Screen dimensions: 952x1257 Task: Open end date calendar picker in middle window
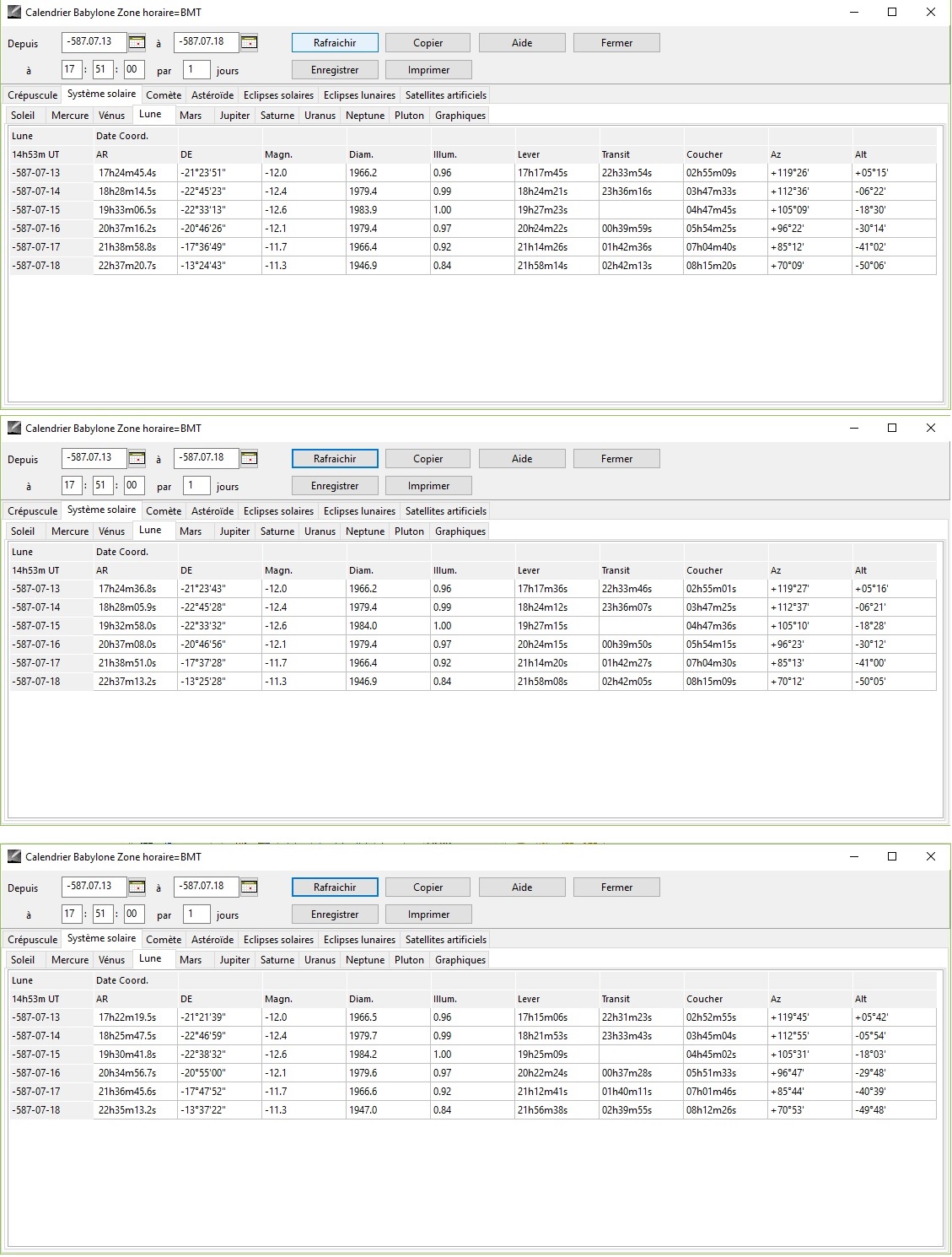(x=249, y=458)
